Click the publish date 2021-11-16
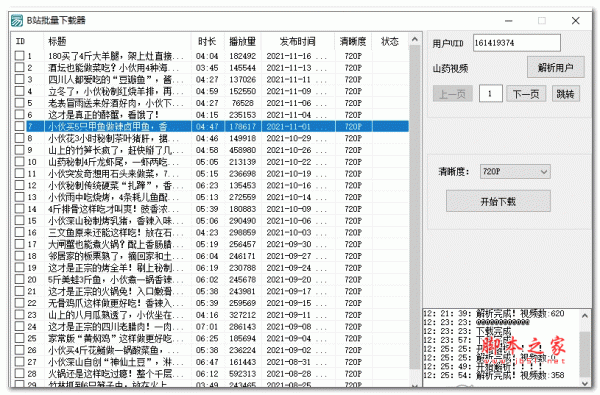The image size is (600, 395). point(289,56)
